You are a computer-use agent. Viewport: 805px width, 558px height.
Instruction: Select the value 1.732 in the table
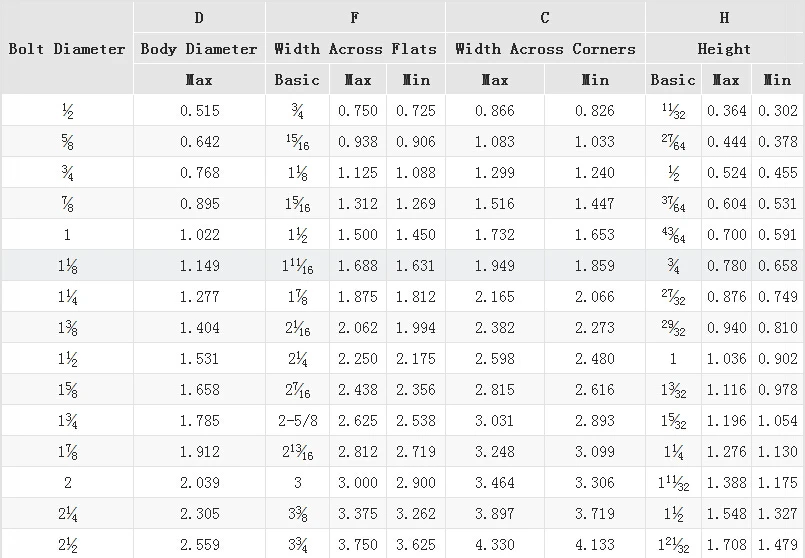[495, 235]
